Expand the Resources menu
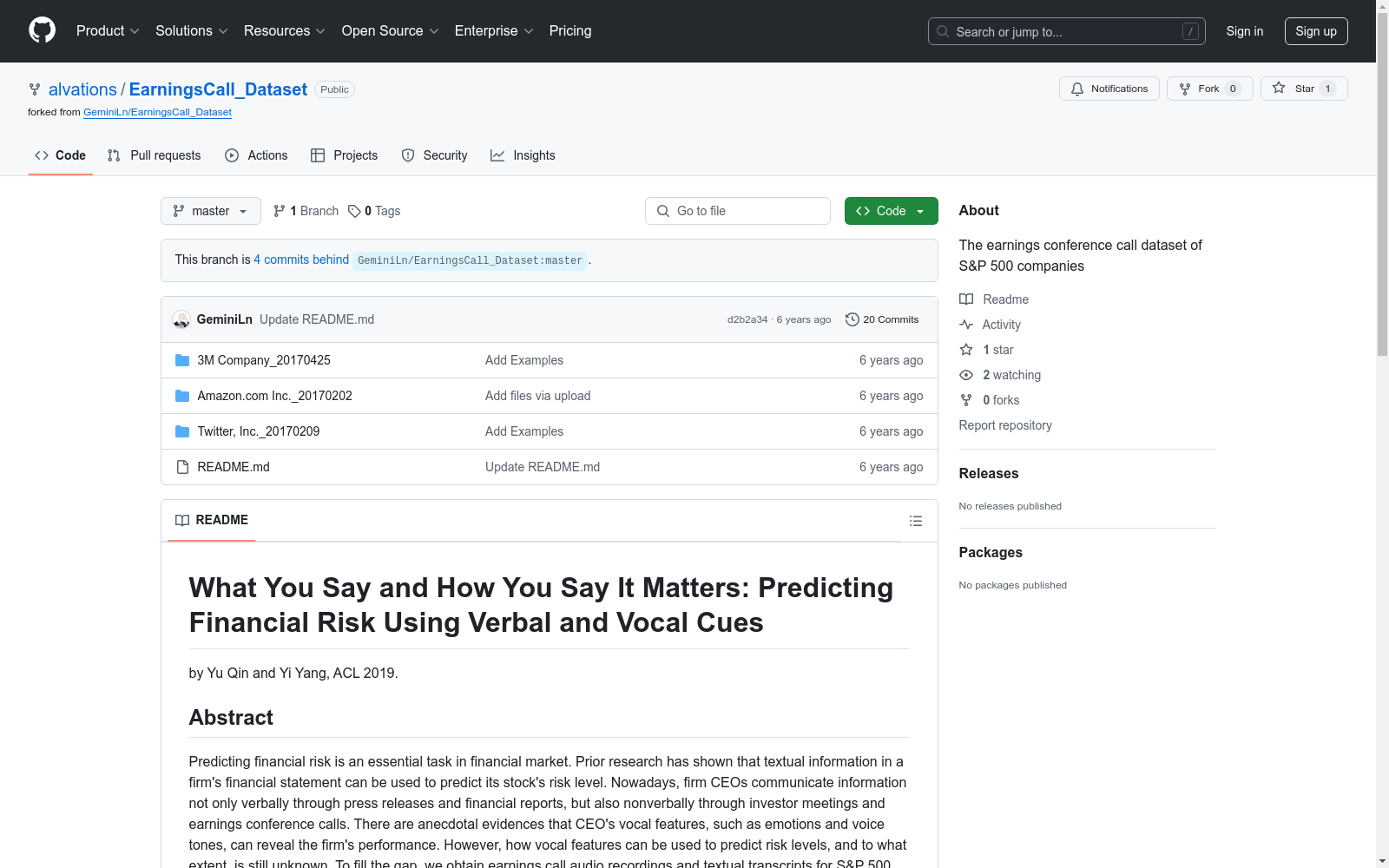The width and height of the screenshot is (1389, 868). [x=284, y=30]
